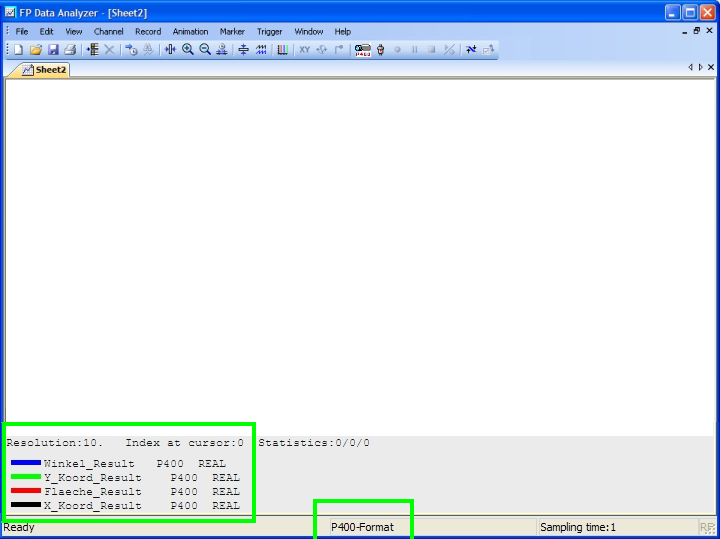The height and width of the screenshot is (539, 720).
Task: Click the Zoom in magnifier icon
Action: coord(187,49)
